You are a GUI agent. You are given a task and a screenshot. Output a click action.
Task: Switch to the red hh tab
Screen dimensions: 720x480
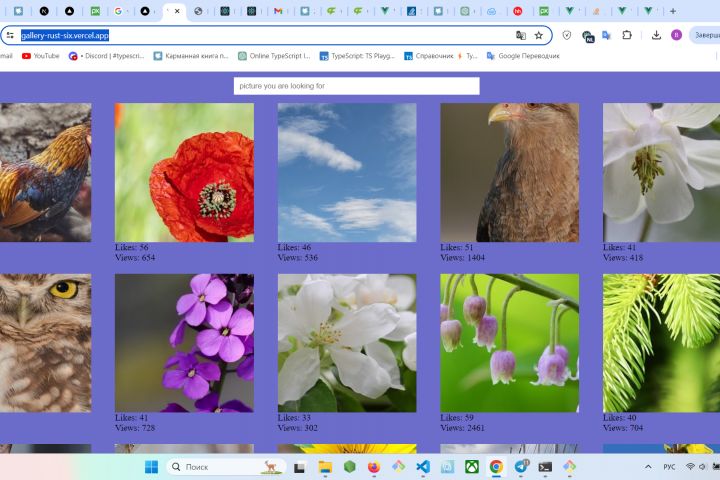pyautogui.click(x=518, y=11)
